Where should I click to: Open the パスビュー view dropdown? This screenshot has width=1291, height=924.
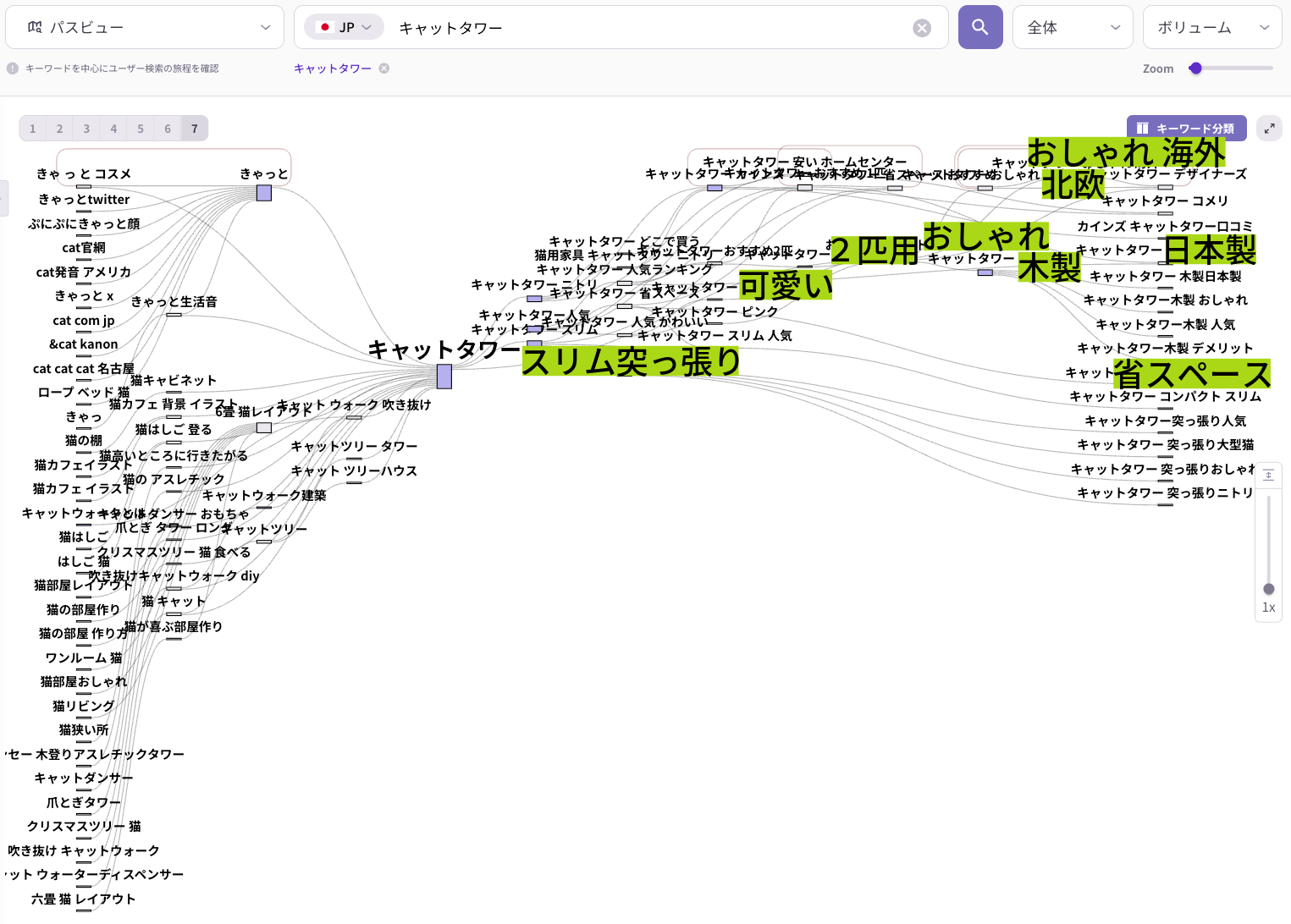(x=145, y=28)
